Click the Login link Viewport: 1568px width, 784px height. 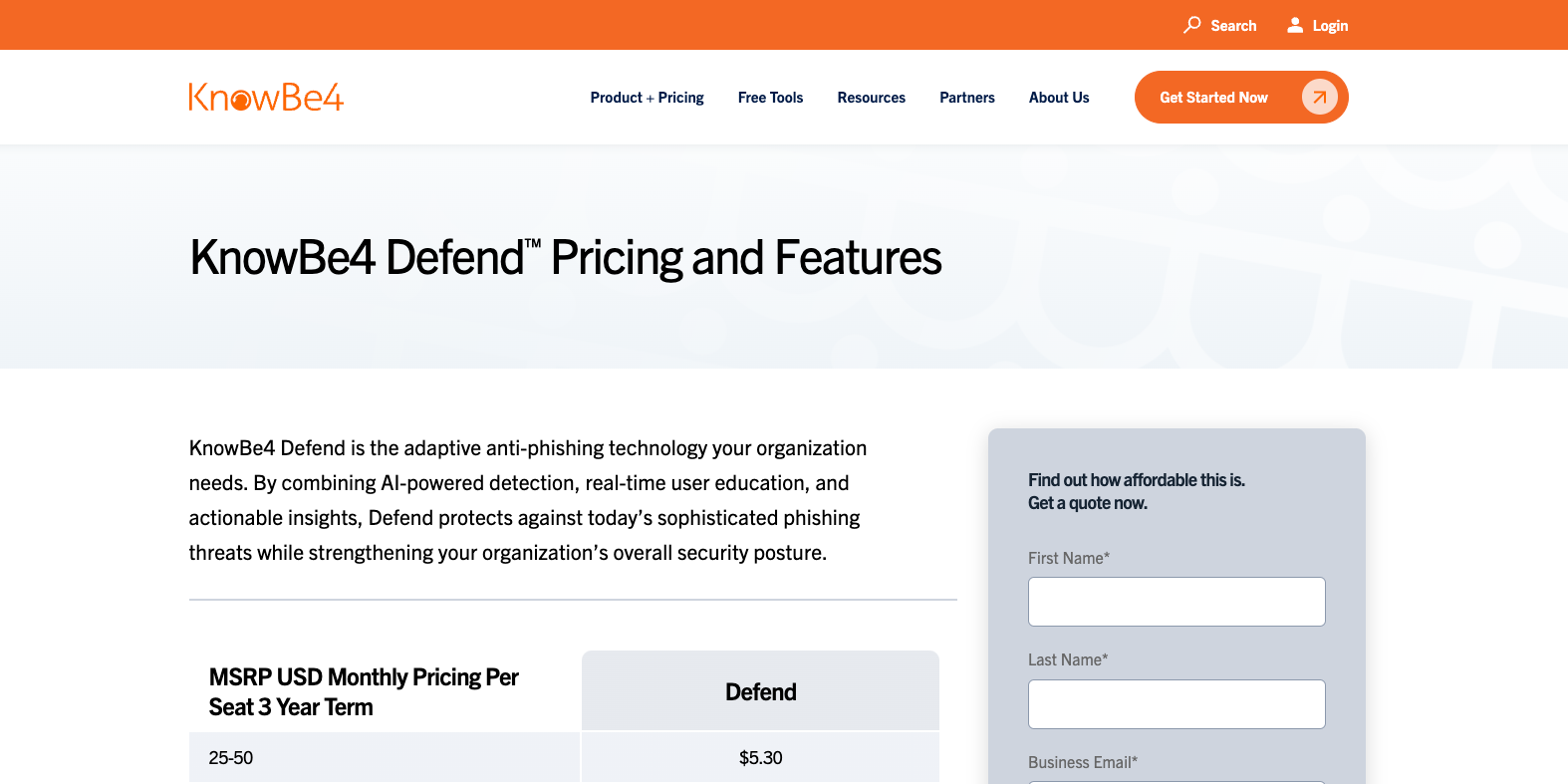point(1330,25)
